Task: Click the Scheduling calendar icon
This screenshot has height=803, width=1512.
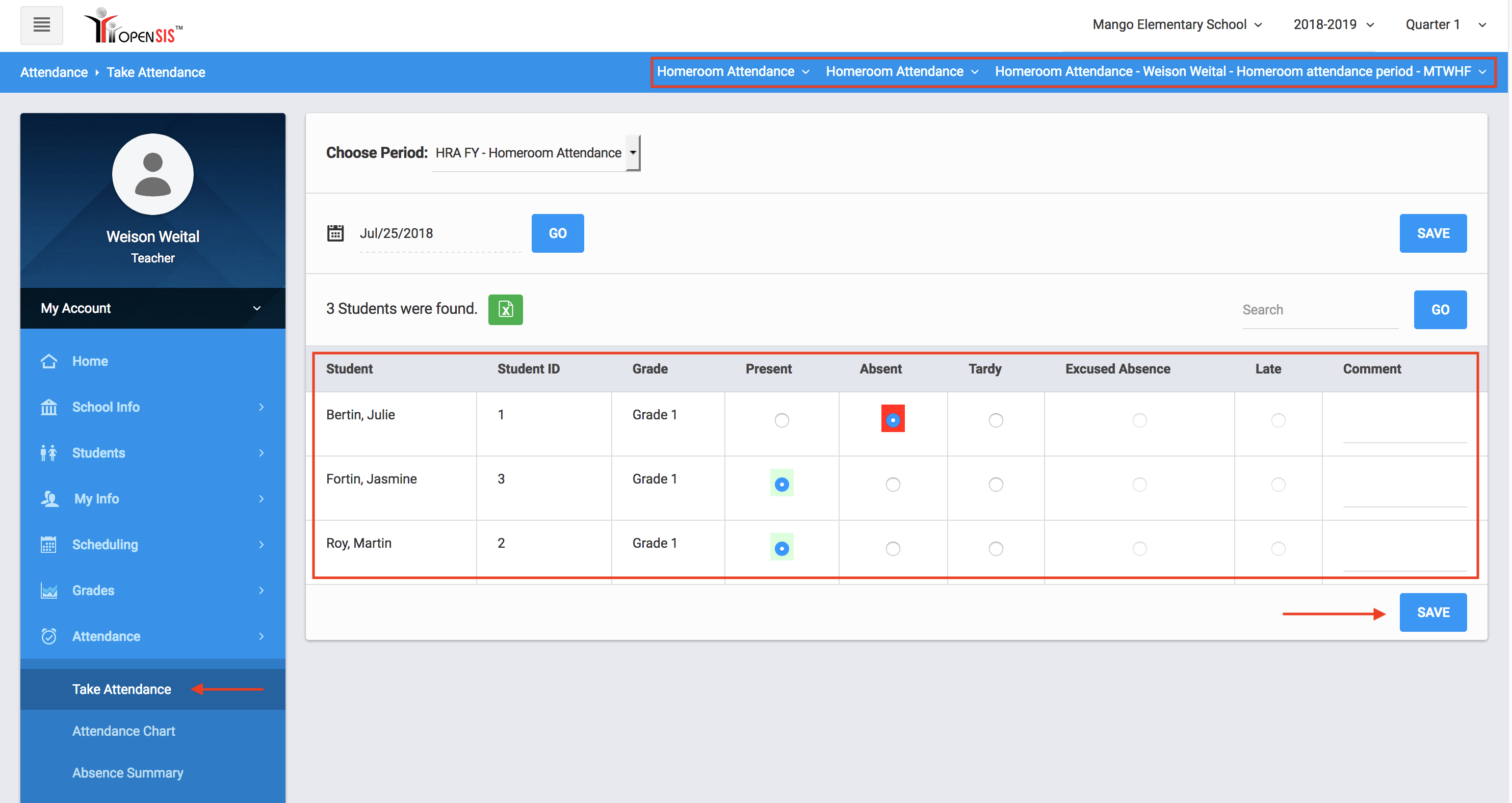Action: click(49, 544)
